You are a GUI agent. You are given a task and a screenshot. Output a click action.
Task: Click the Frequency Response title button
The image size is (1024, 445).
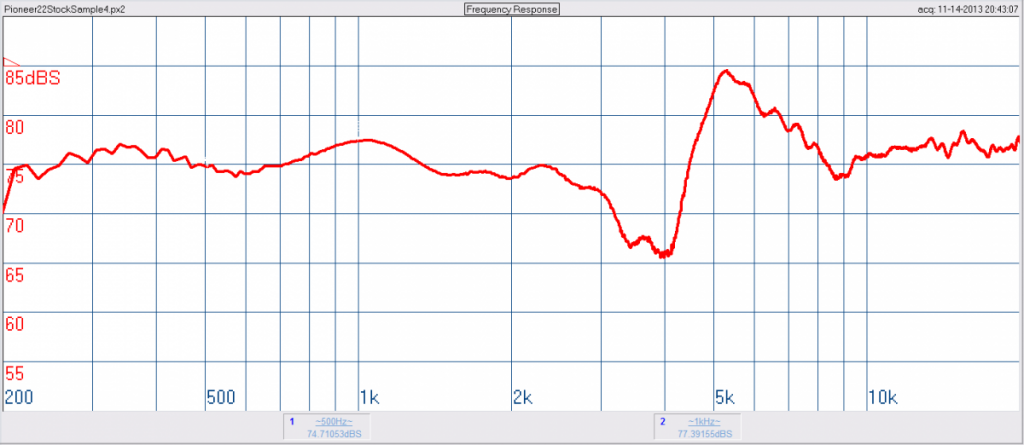511,9
